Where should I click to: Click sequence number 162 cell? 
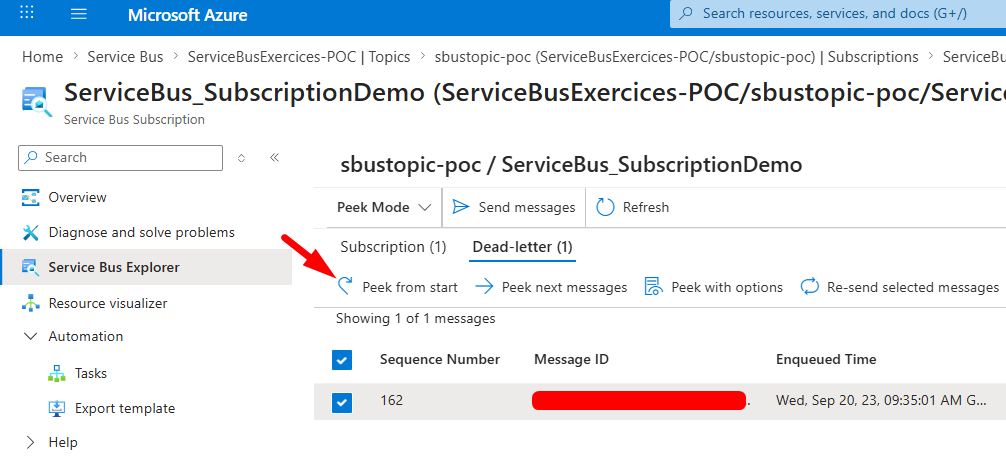point(391,401)
